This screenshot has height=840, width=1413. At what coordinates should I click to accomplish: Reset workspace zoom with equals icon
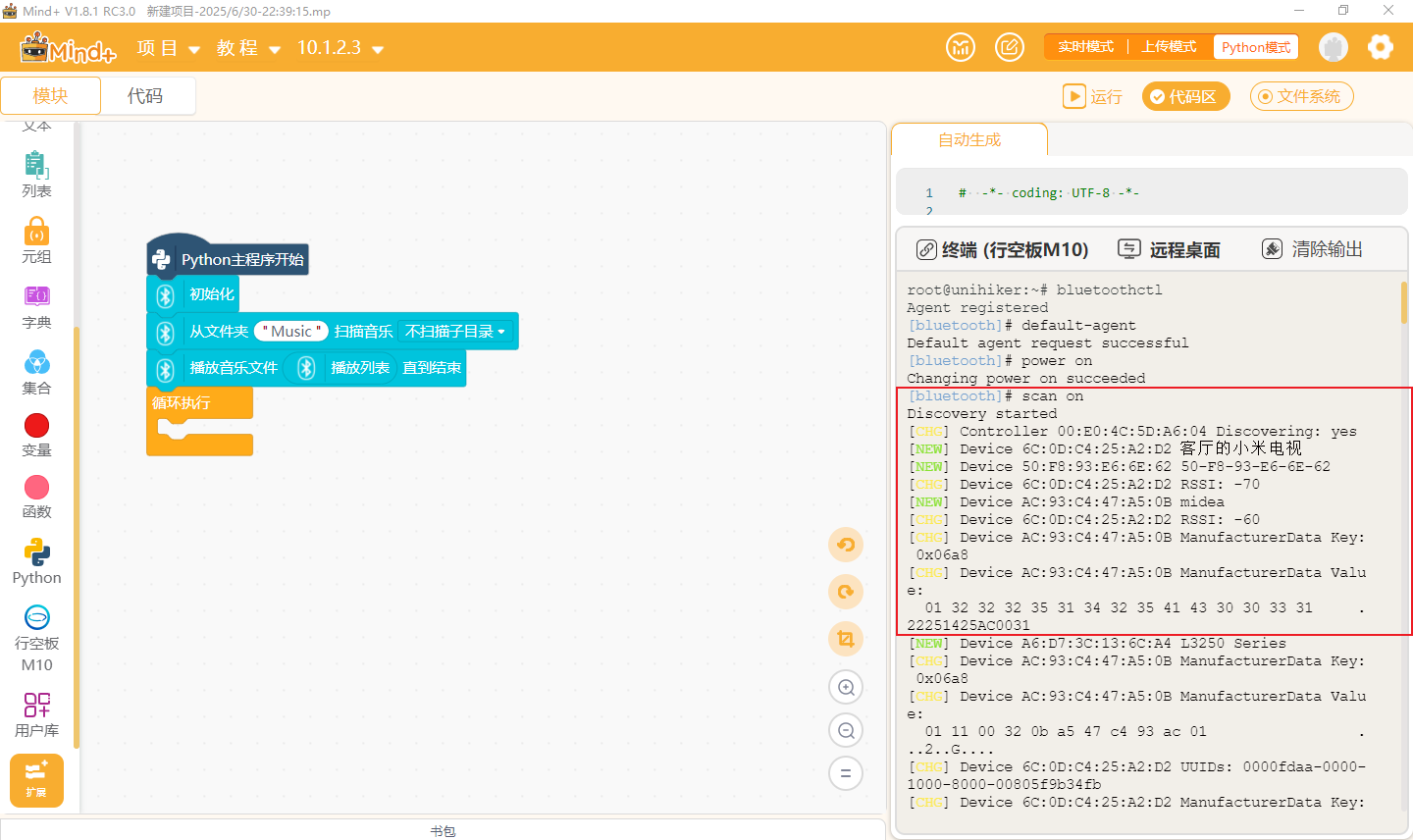coord(845,773)
